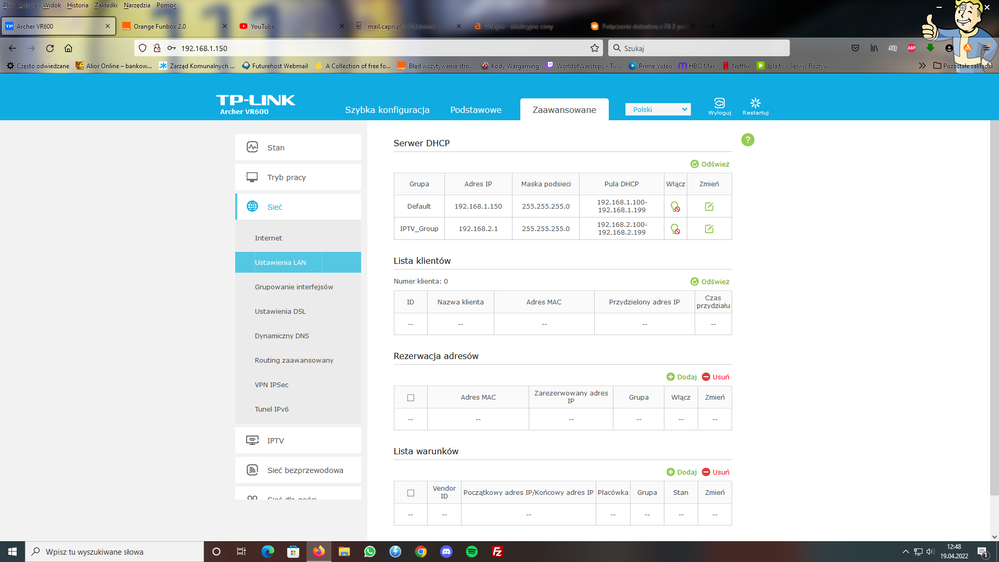Switch to the Podstawowe tab
This screenshot has width=999, height=562.
click(476, 110)
